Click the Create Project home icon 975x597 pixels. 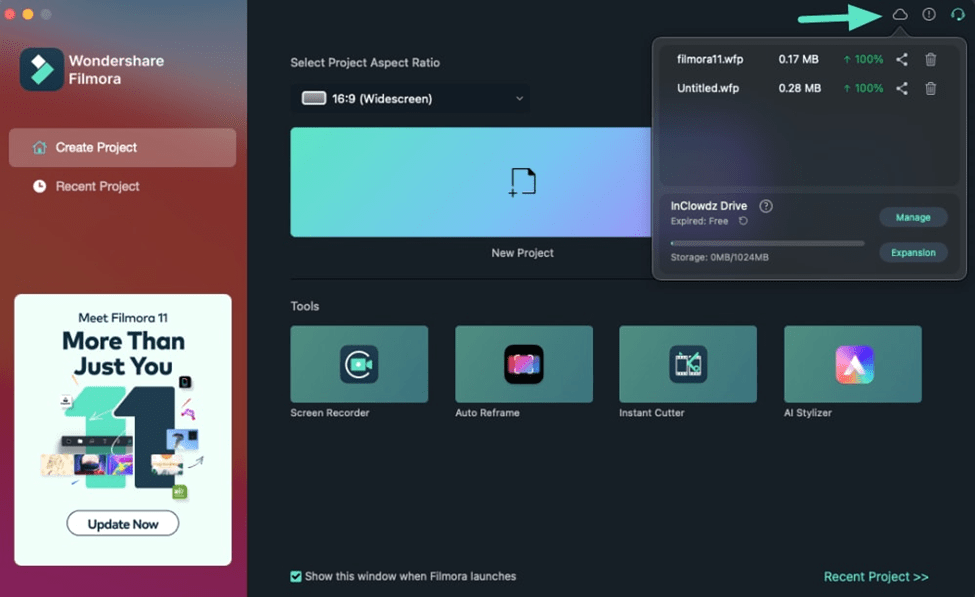pos(40,147)
